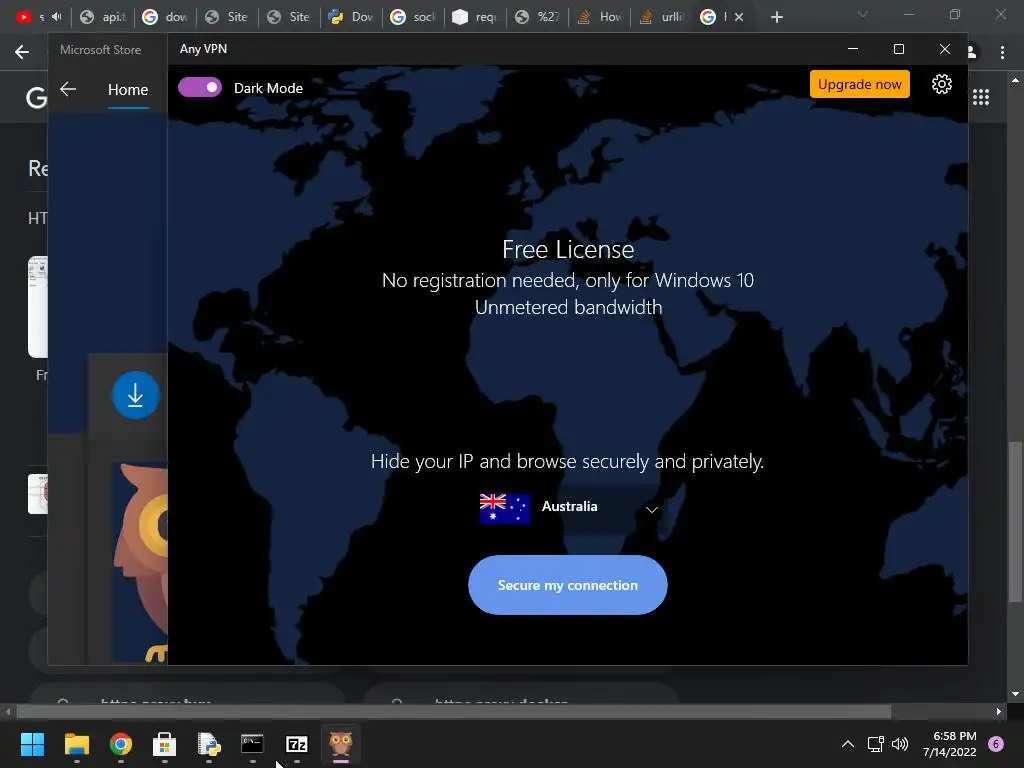Open Python icon in taskbar
The height and width of the screenshot is (768, 1024).
click(x=209, y=744)
